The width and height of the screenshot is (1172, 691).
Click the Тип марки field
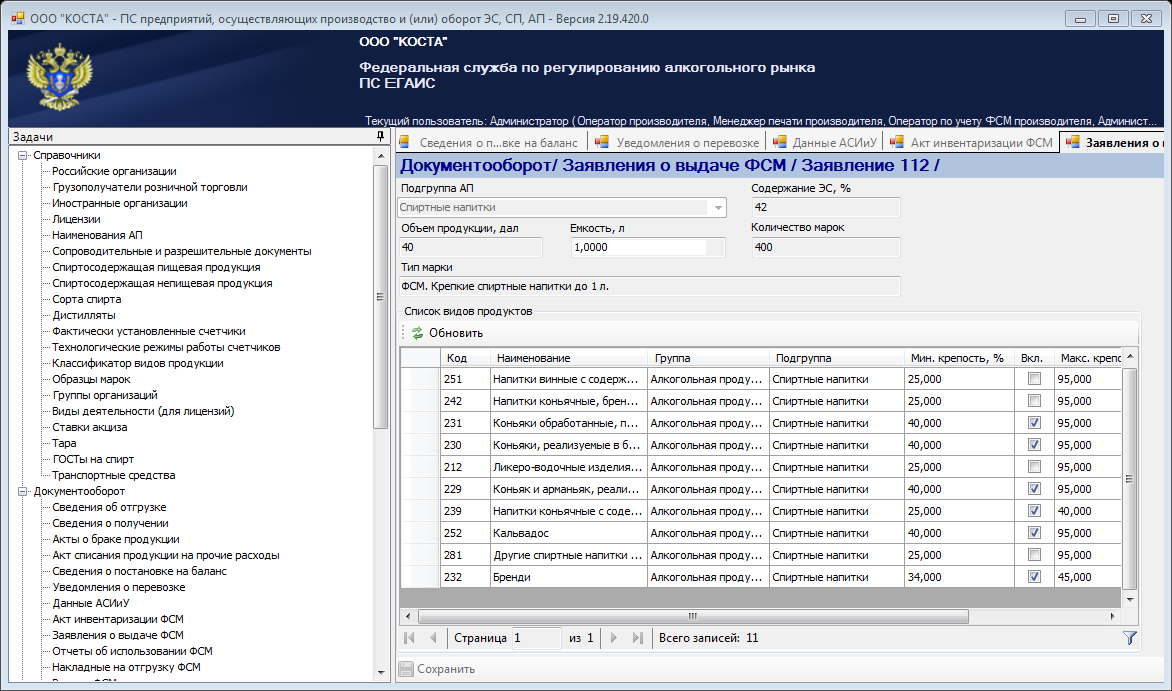pyautogui.click(x=650, y=286)
